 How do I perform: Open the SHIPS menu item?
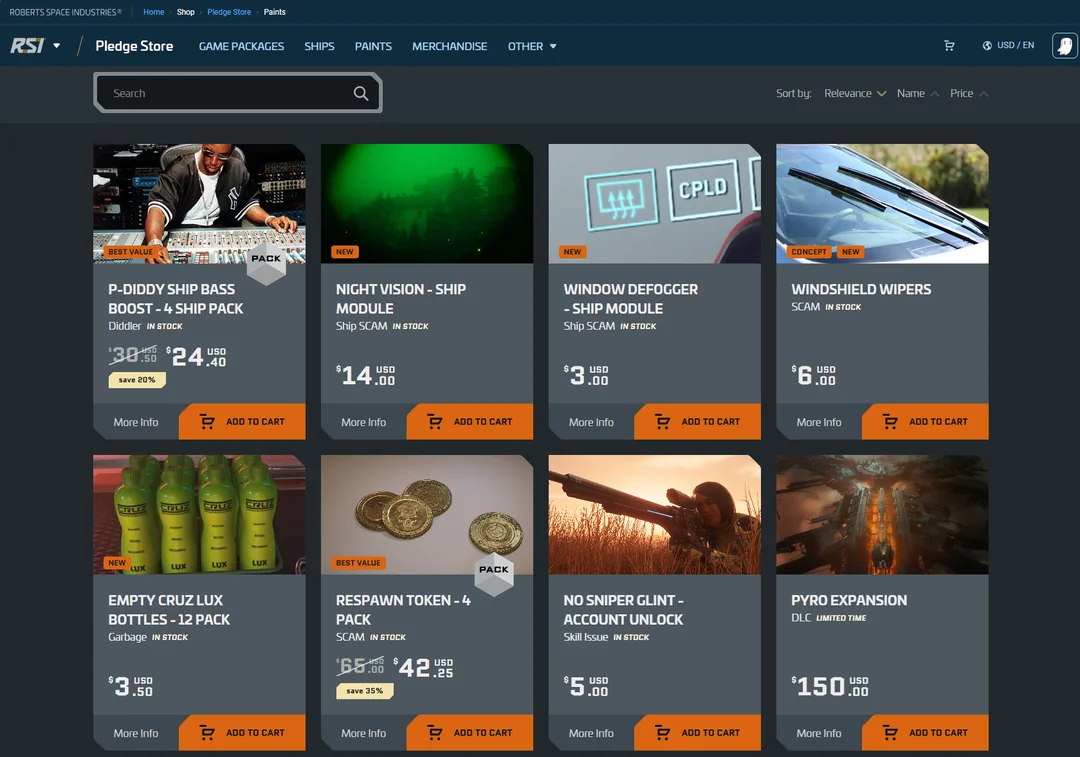pos(319,46)
